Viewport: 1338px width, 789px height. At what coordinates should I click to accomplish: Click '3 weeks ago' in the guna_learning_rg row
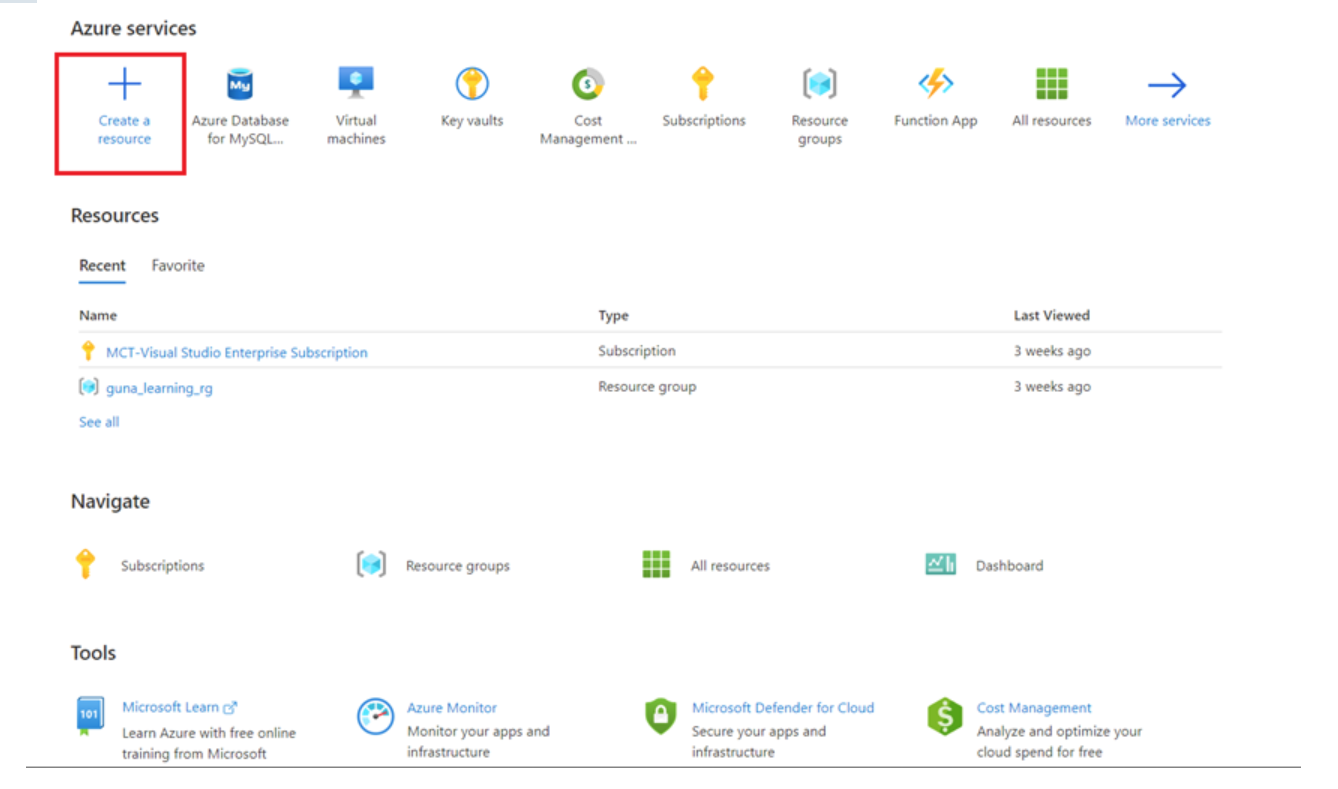[x=1052, y=387]
